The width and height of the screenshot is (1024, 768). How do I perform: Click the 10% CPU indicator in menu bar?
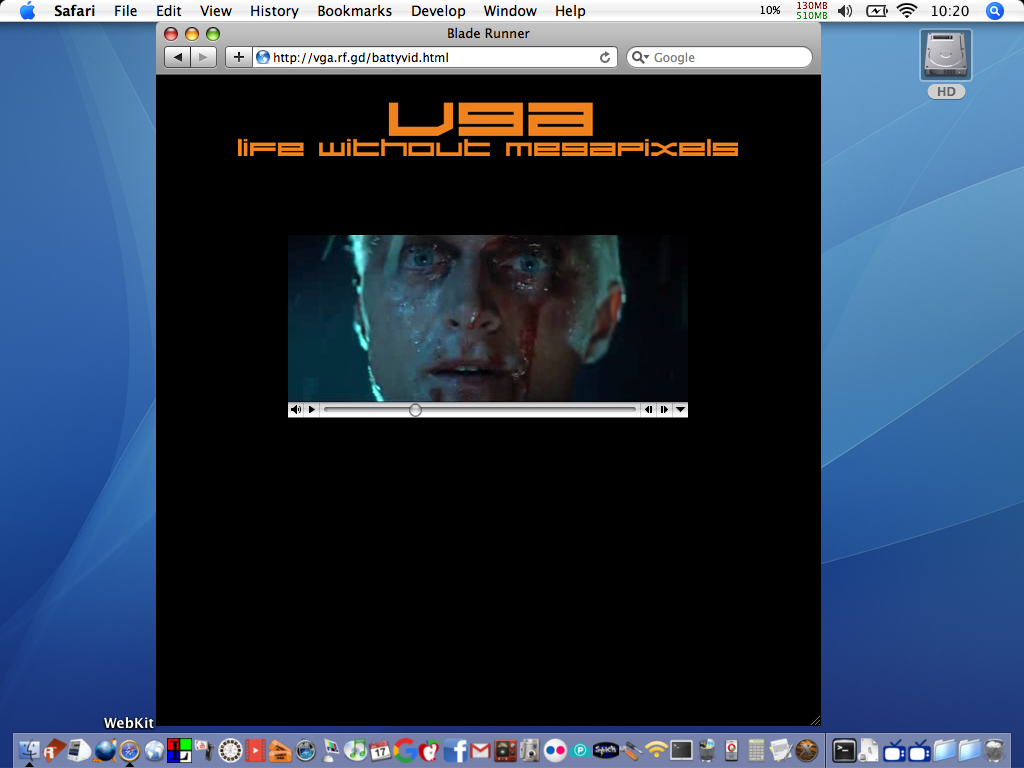770,10
